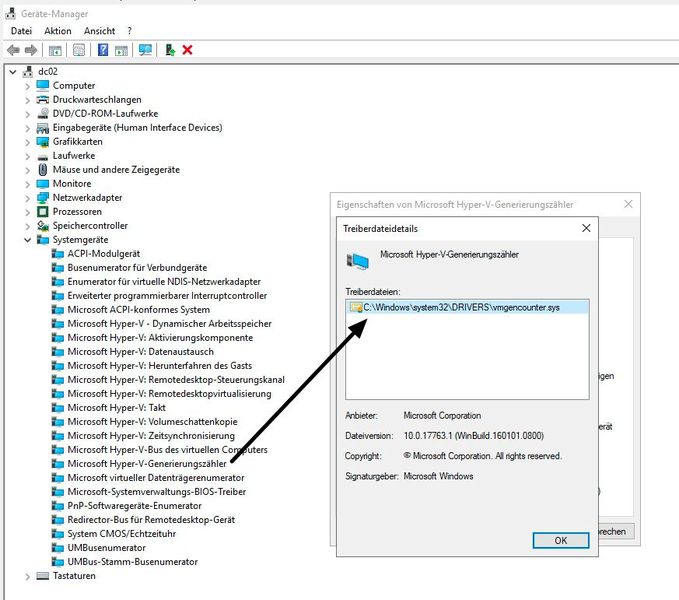Expand the Druckwarteschlangen category
Viewport: 679px width, 600px height.
point(27,100)
